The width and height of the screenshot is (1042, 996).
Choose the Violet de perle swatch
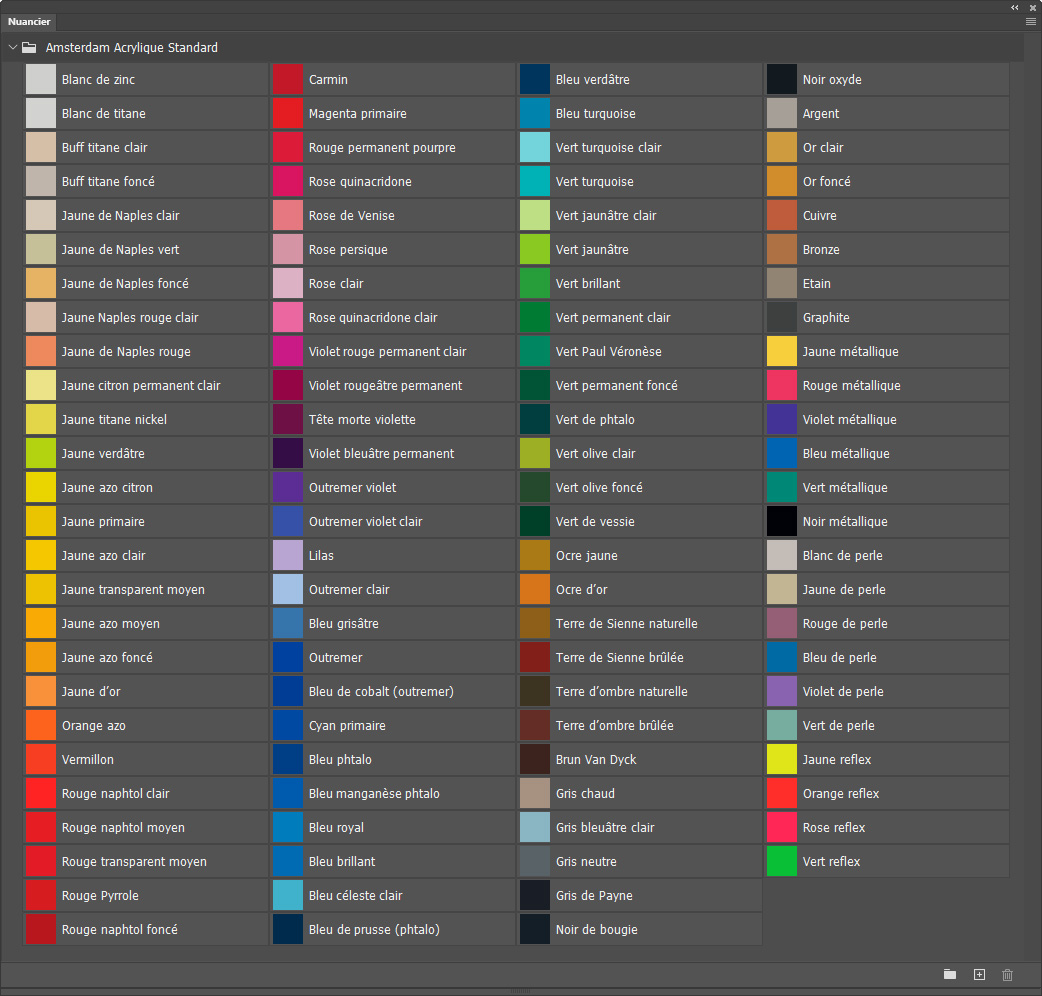782,692
